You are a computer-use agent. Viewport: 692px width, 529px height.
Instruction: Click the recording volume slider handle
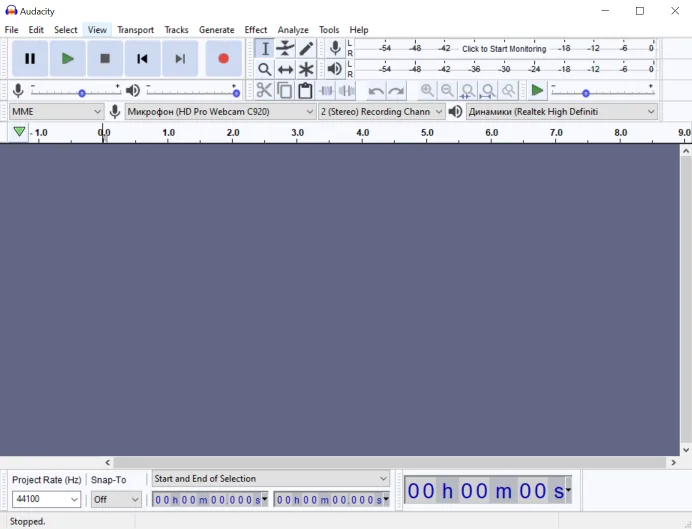[x=82, y=94]
